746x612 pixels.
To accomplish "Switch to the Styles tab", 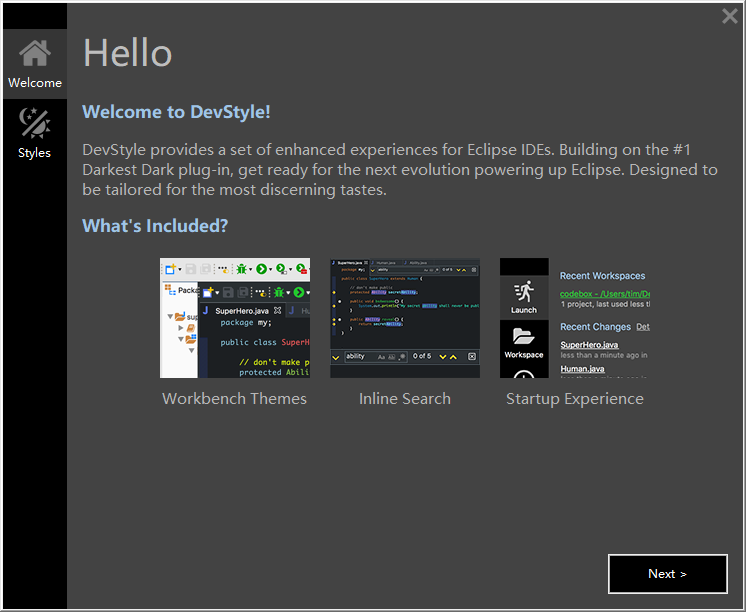I will pos(35,134).
